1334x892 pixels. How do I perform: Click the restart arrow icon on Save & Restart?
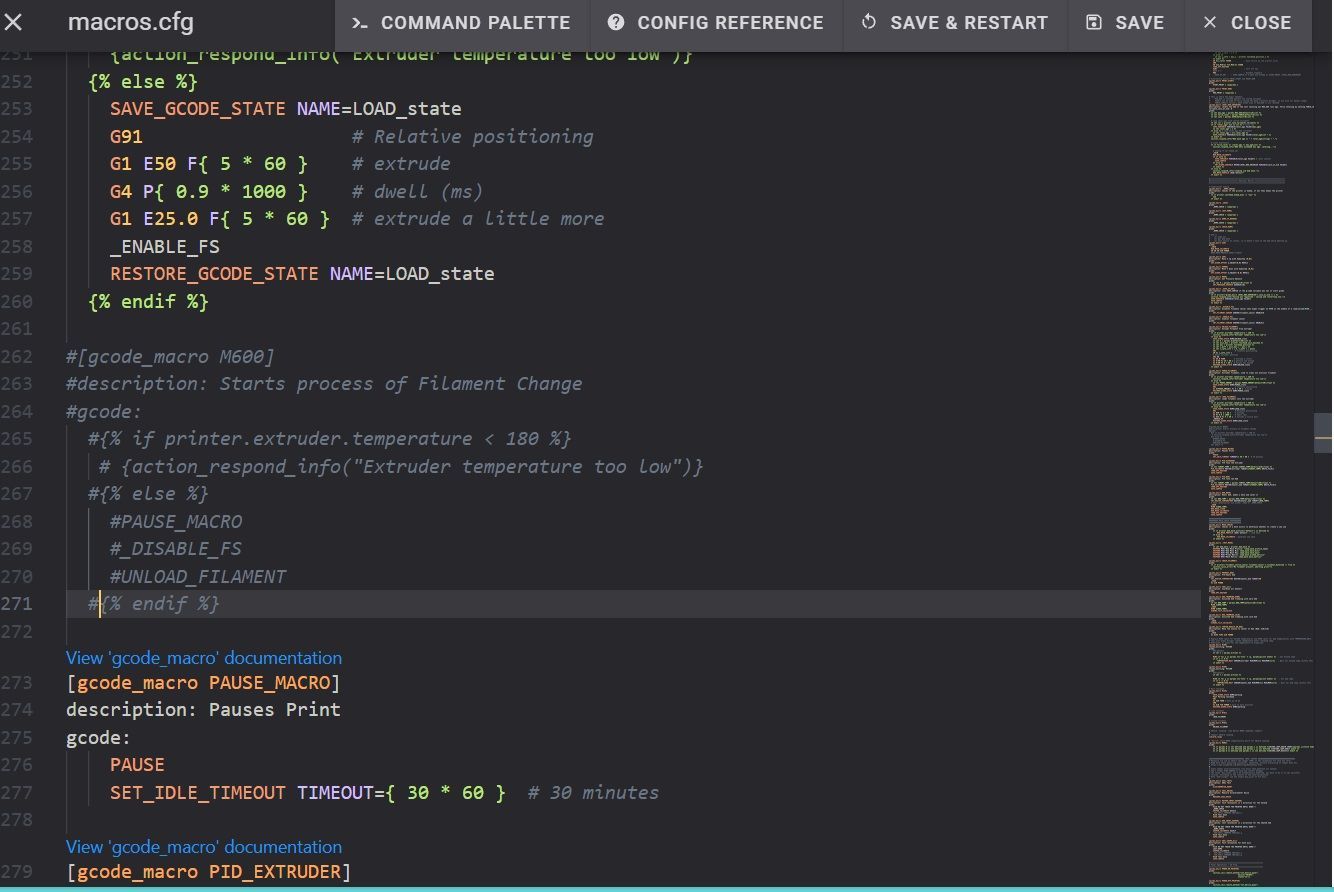click(x=869, y=22)
